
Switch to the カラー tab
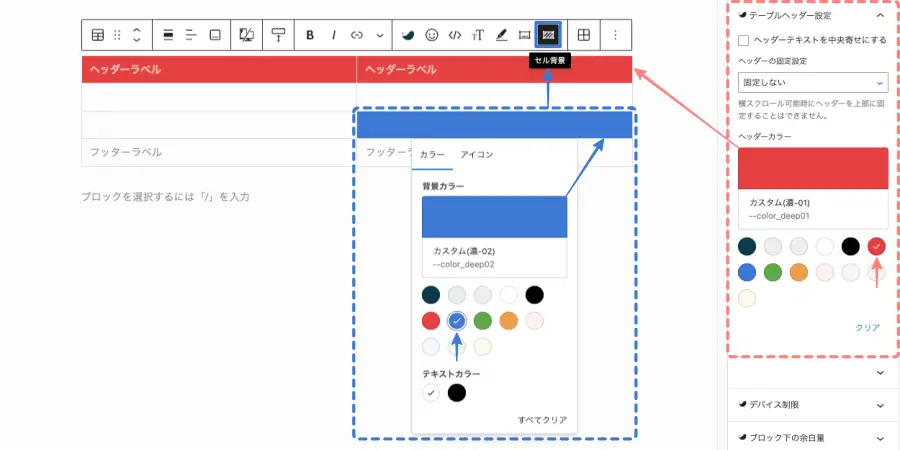432,155
